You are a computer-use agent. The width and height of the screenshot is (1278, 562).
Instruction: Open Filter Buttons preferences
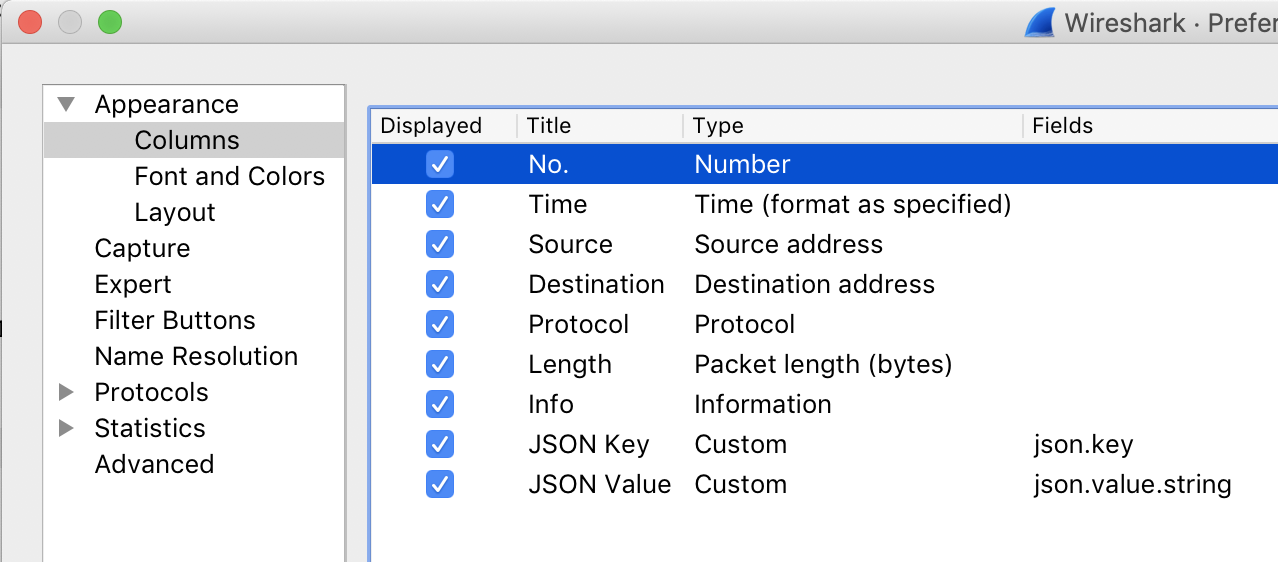click(175, 320)
